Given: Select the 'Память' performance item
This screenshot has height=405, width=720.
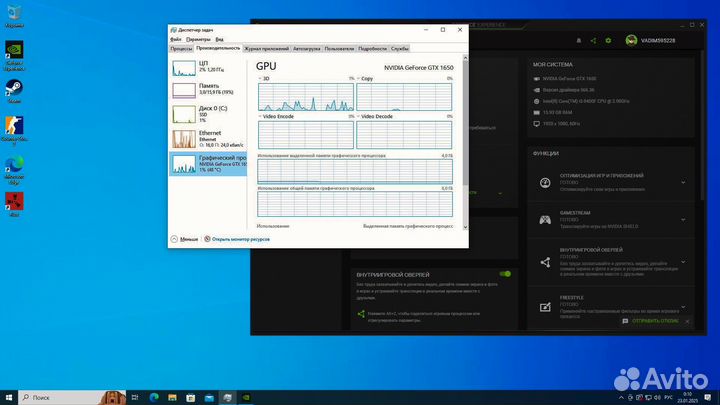Looking at the screenshot, I should click(x=208, y=89).
